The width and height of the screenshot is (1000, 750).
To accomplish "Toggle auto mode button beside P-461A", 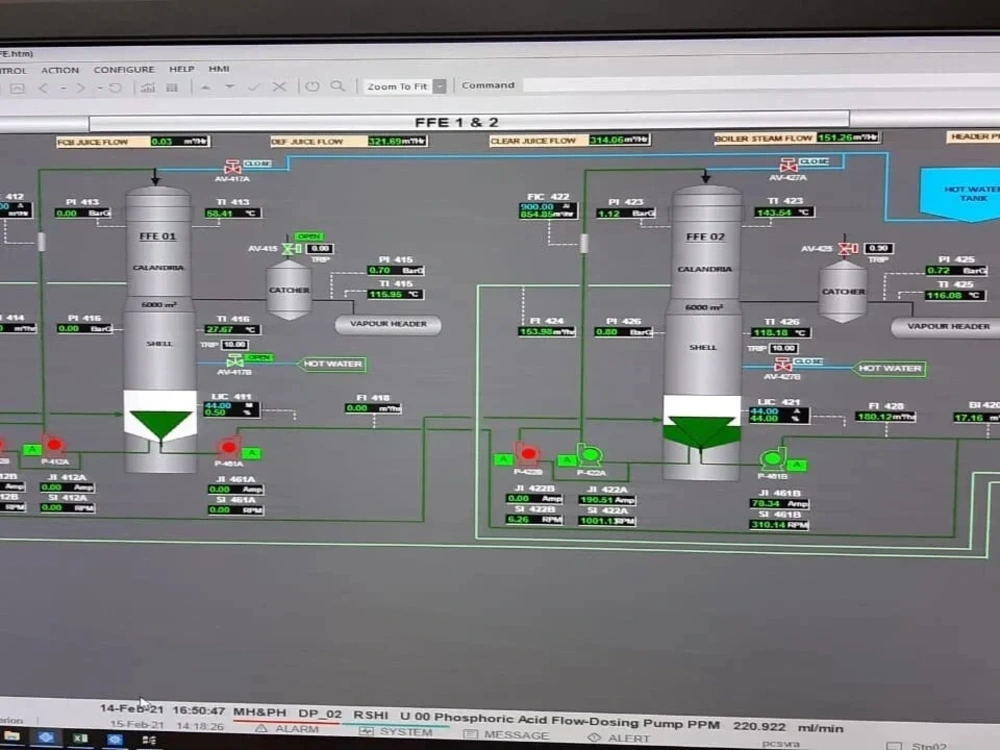I will (251, 453).
